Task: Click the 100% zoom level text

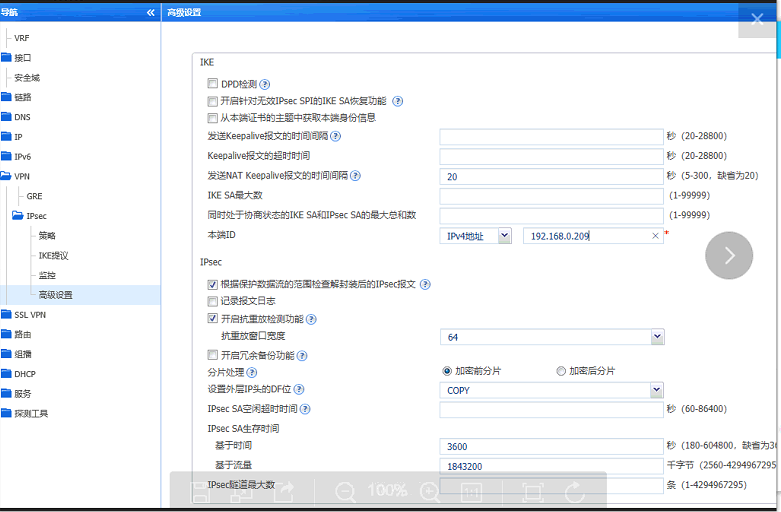Action: click(387, 490)
